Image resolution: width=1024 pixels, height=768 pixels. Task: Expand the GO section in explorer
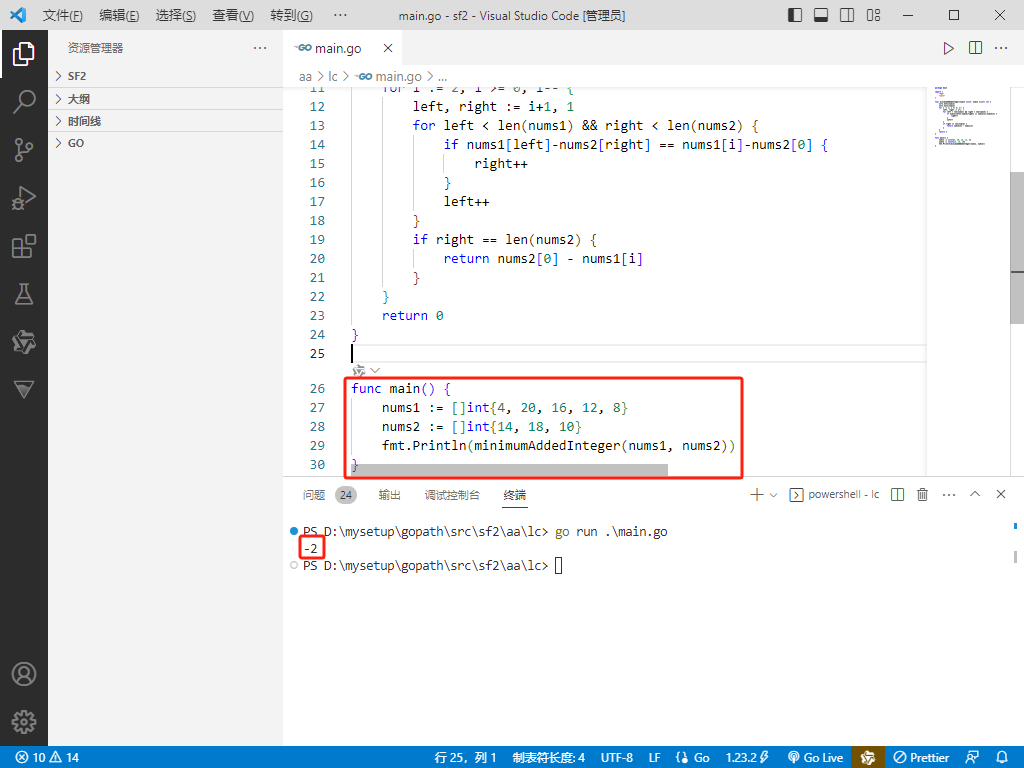point(166,144)
